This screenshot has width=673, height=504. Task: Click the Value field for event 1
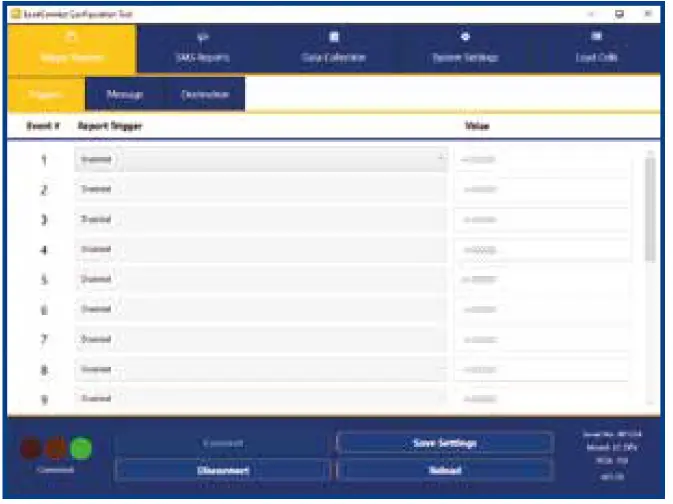pyautogui.click(x=543, y=160)
